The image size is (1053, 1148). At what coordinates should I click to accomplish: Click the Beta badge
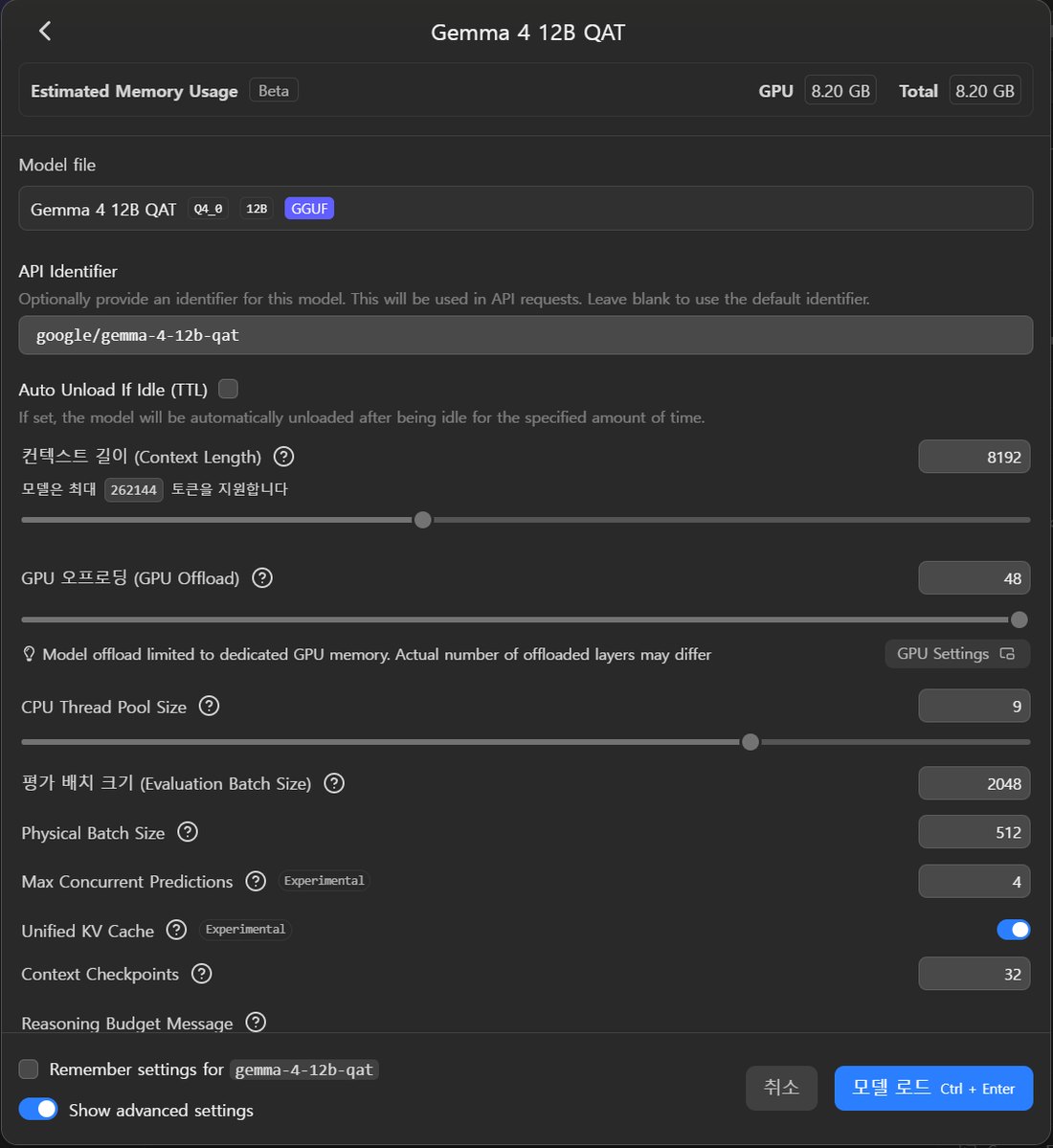(273, 91)
